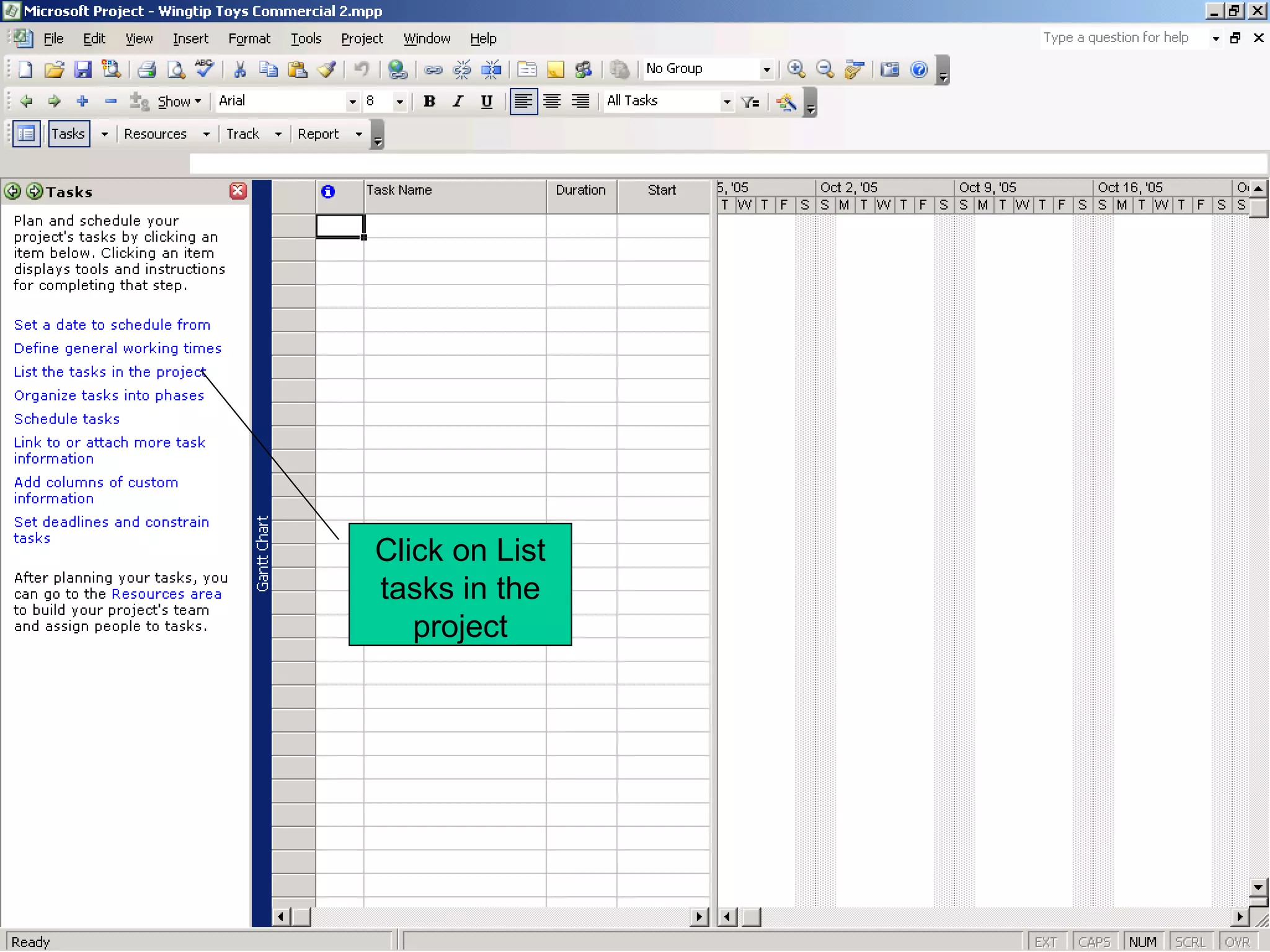Click Set a date to schedule from link
Viewport: 1270px width, 952px height.
coord(112,325)
